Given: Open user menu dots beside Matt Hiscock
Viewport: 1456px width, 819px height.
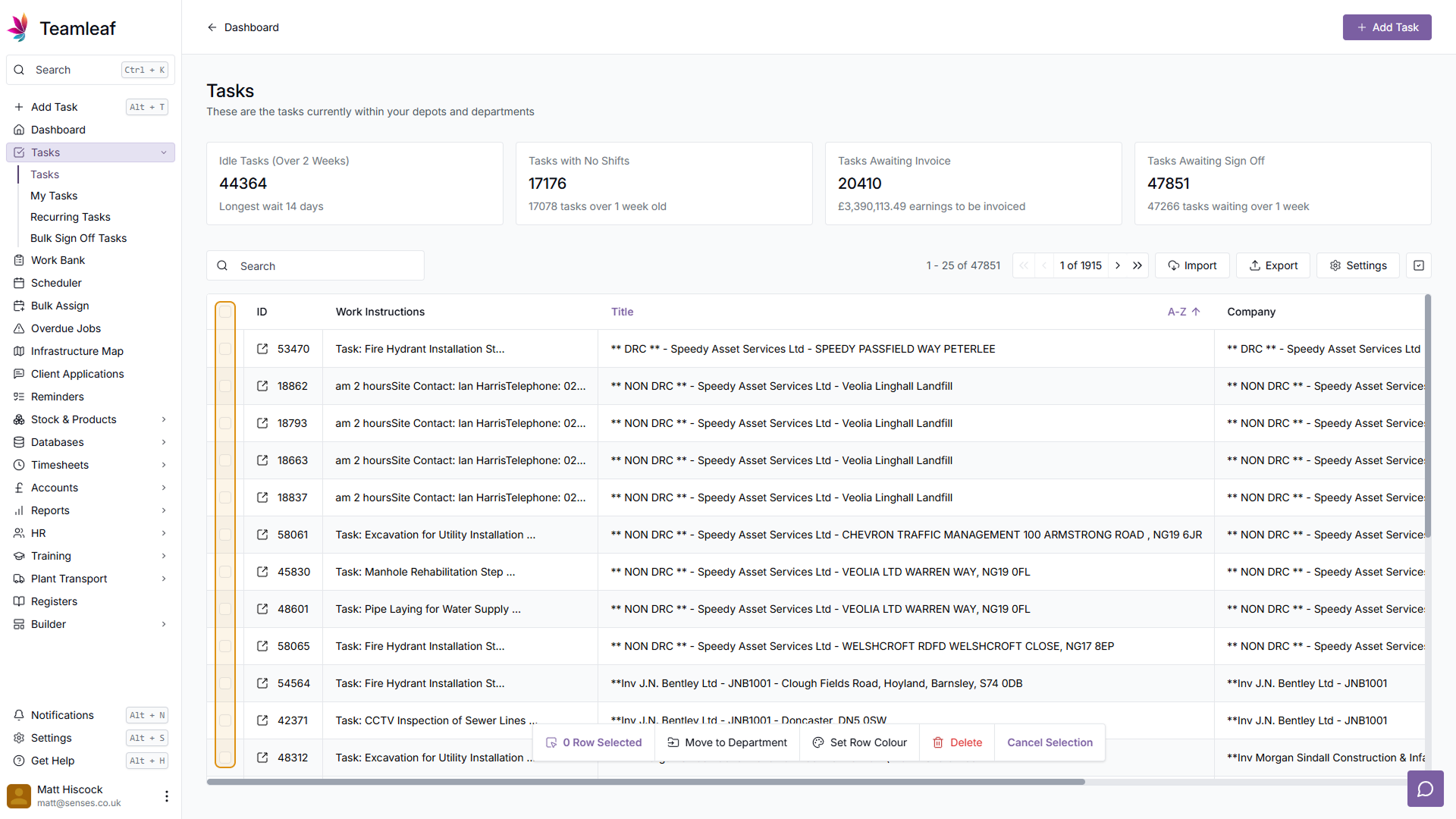Looking at the screenshot, I should tap(167, 796).
